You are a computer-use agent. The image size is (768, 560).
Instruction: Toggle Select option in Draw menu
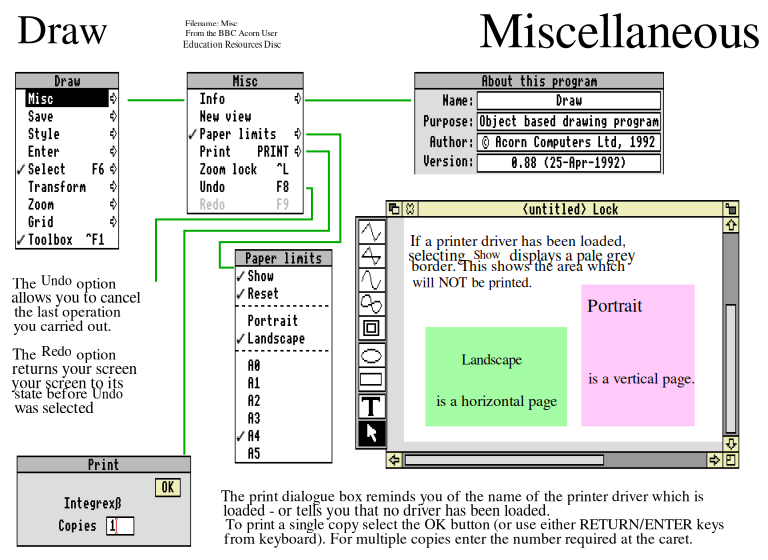point(67,169)
